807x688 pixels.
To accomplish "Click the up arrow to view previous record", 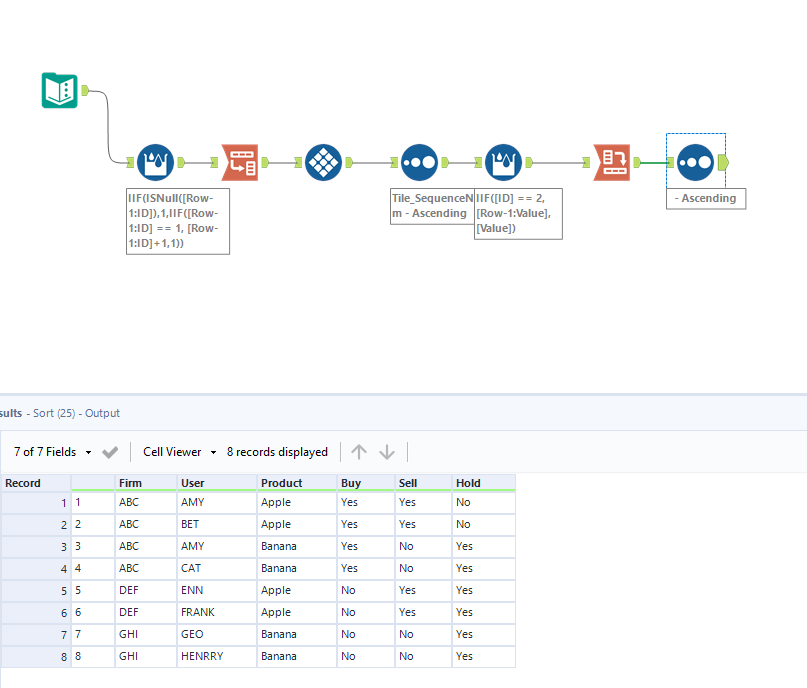I will pos(359,451).
